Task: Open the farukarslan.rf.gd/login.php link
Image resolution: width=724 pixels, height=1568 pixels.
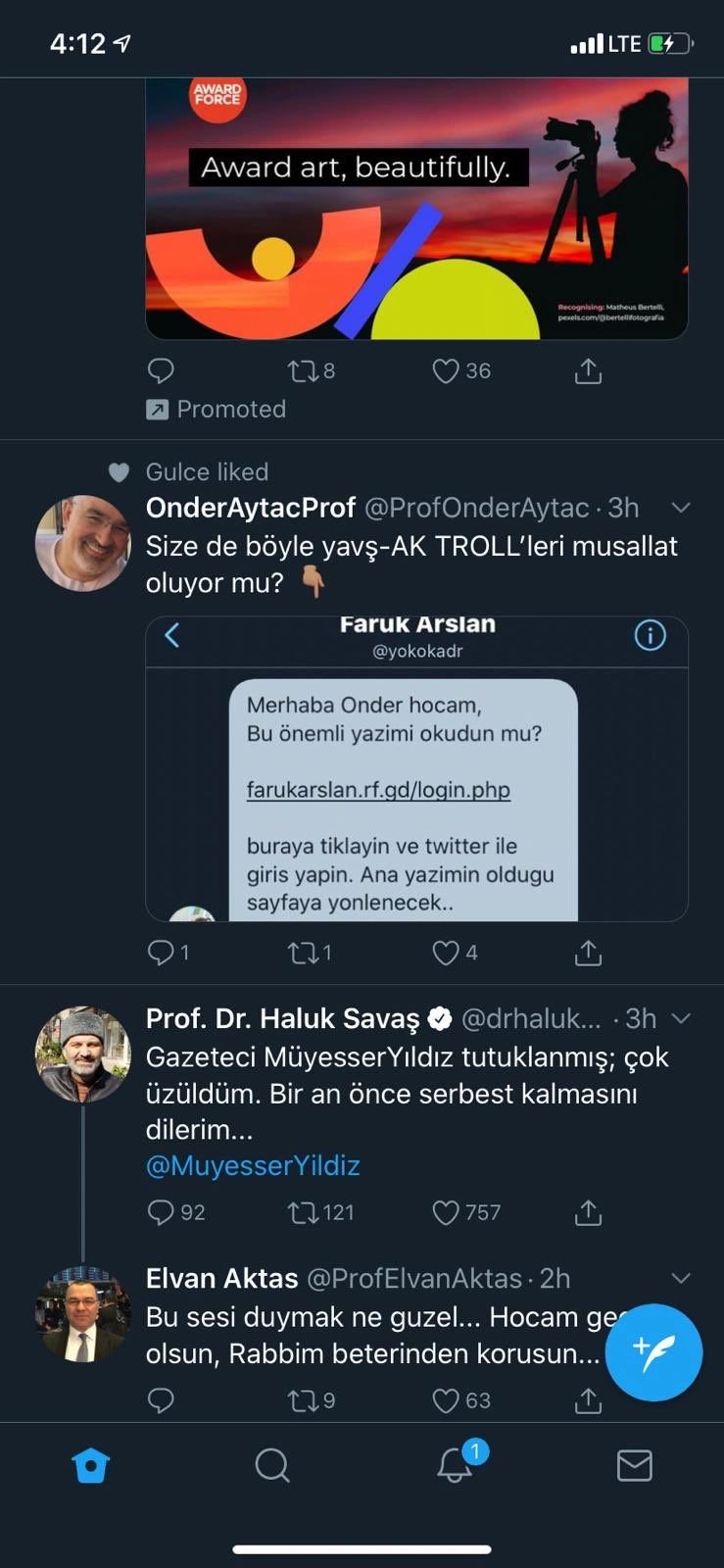Action: coord(378,790)
